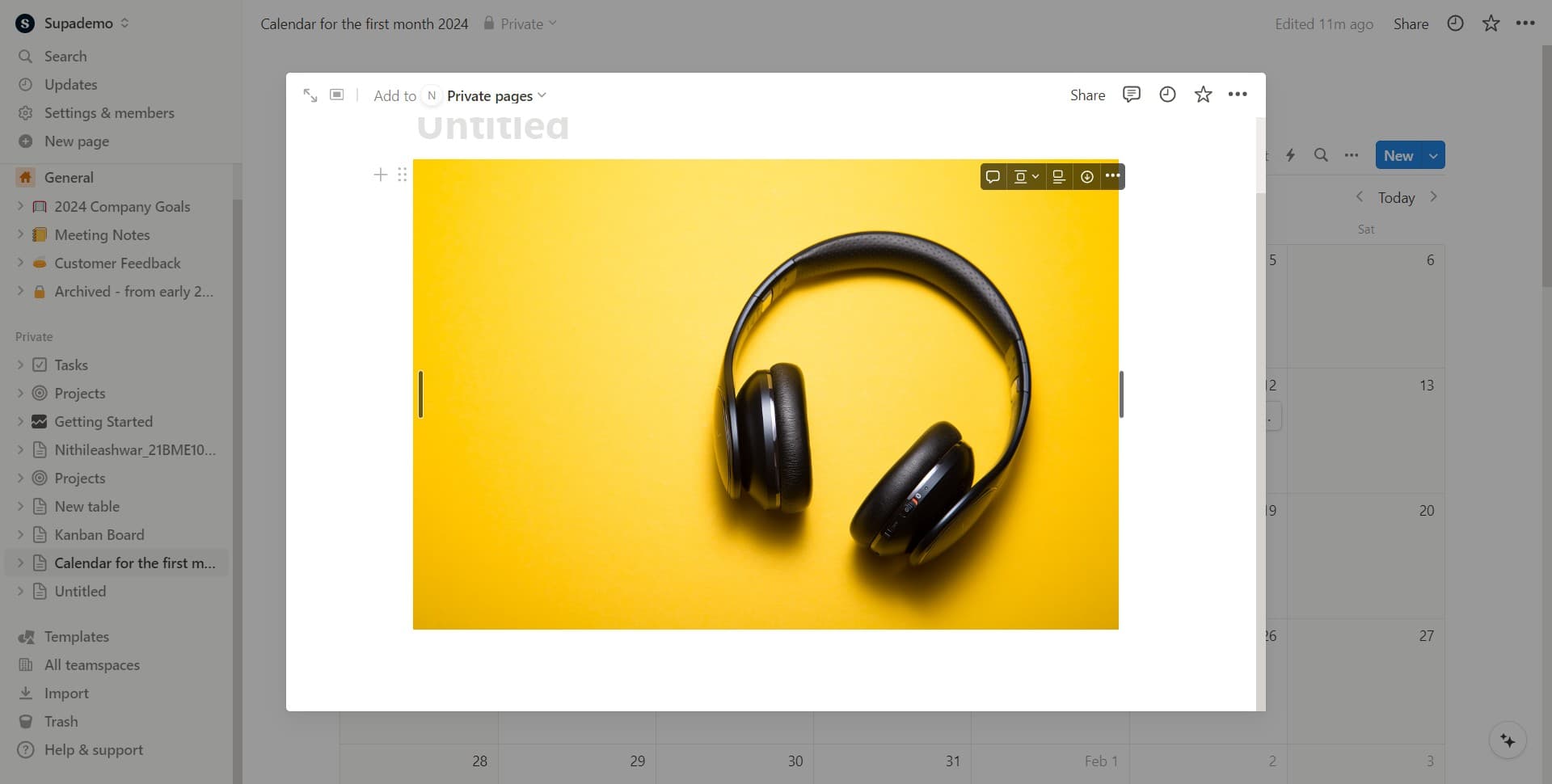
Task: Open the Private pages dropdown
Action: [x=495, y=95]
